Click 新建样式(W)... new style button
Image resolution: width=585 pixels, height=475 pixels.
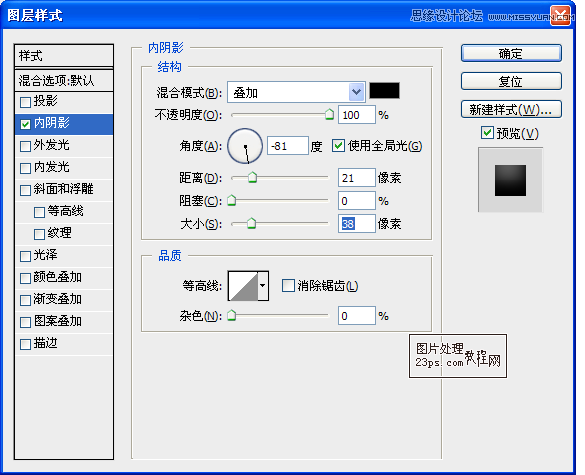(511, 109)
